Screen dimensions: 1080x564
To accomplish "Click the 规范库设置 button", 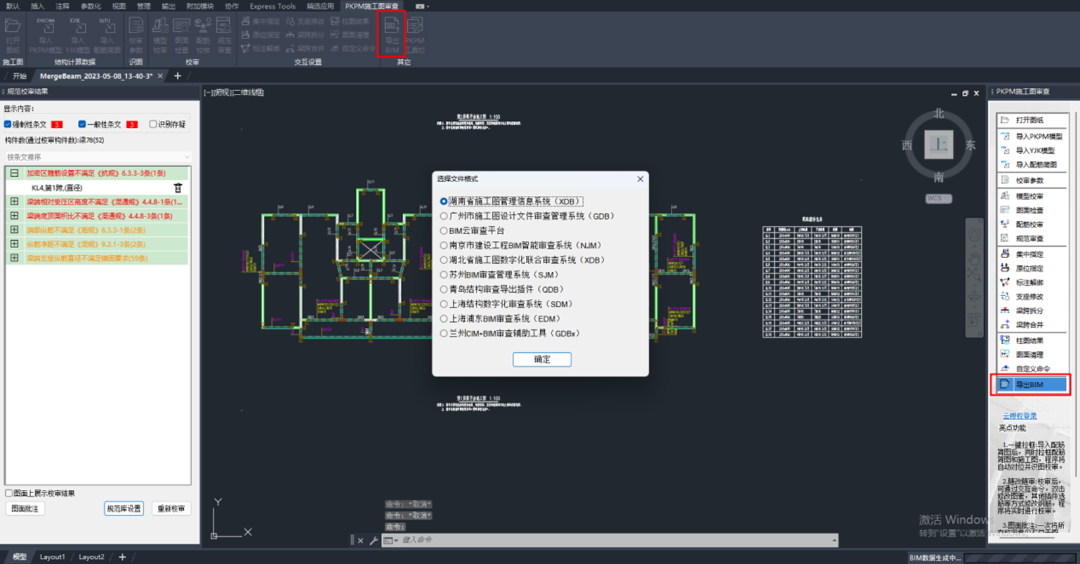I will click(124, 509).
